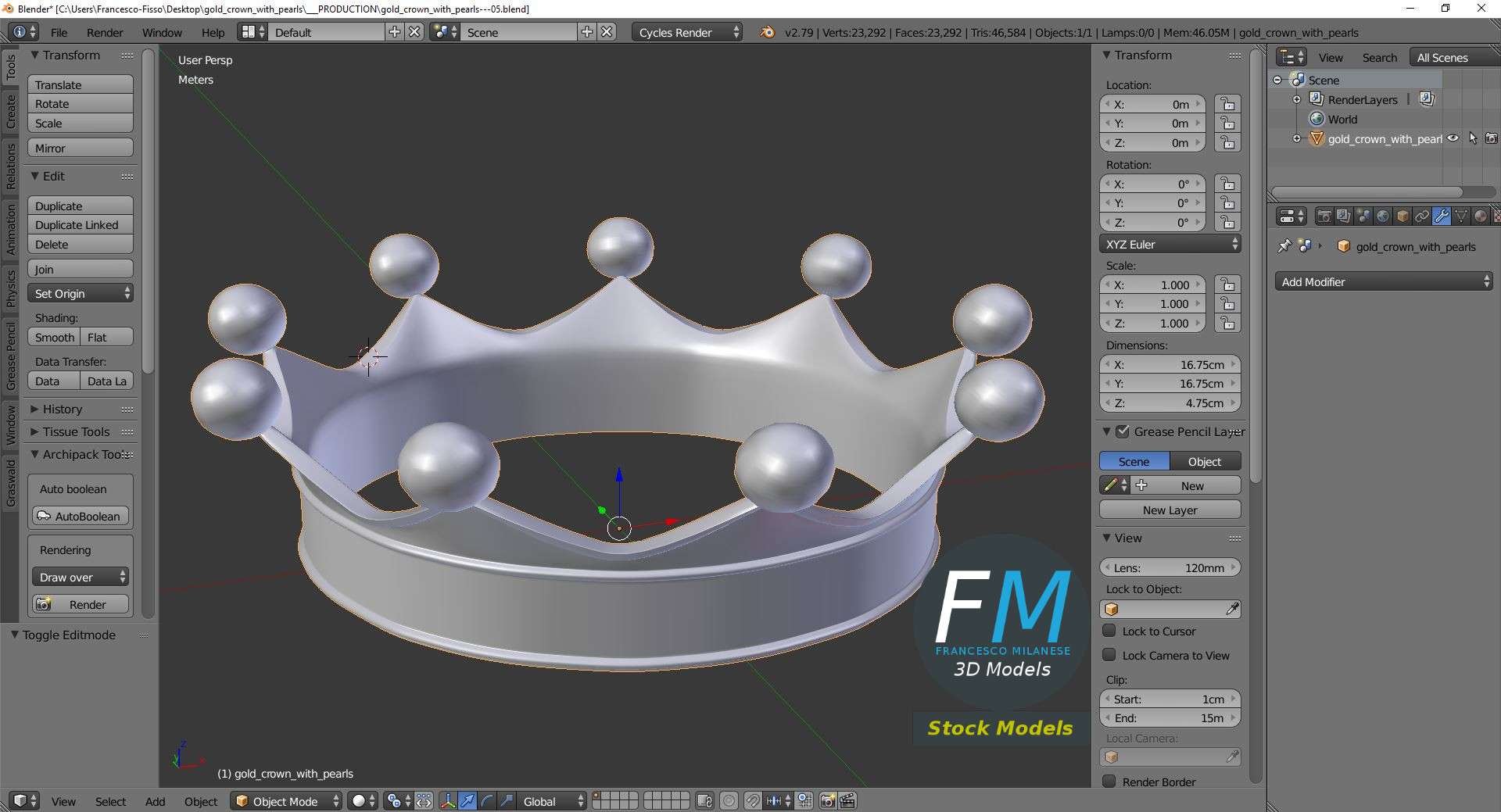Open the File menu
1501x812 pixels.
pos(59,32)
